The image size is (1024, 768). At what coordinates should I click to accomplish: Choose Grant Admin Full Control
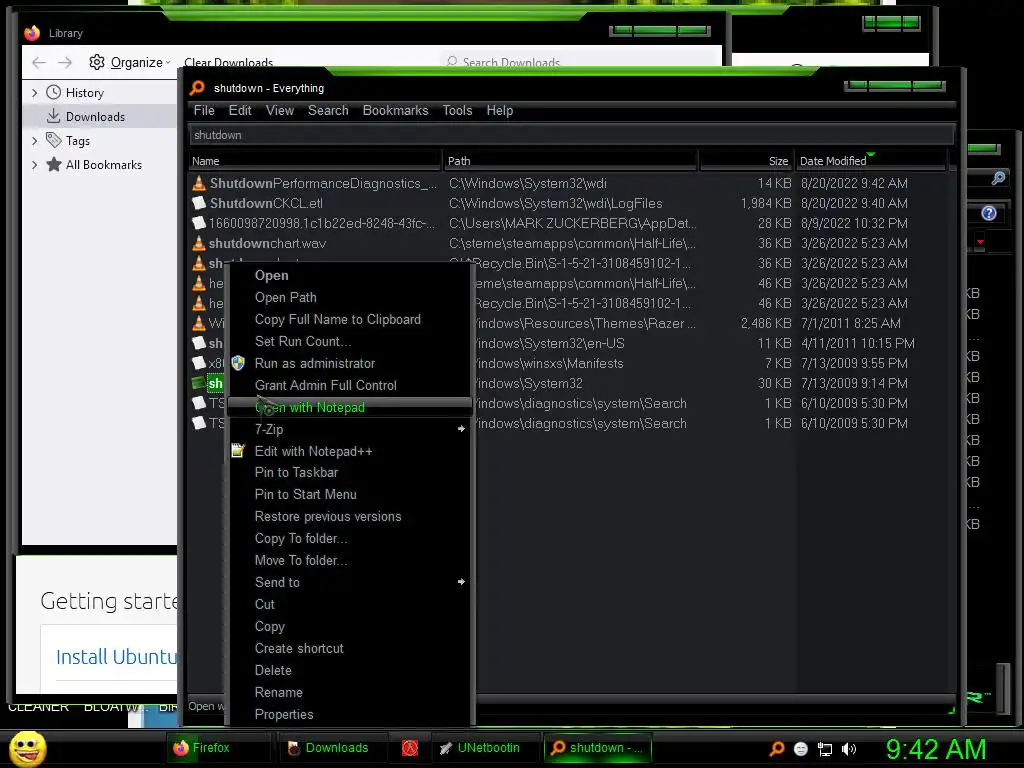click(349, 385)
